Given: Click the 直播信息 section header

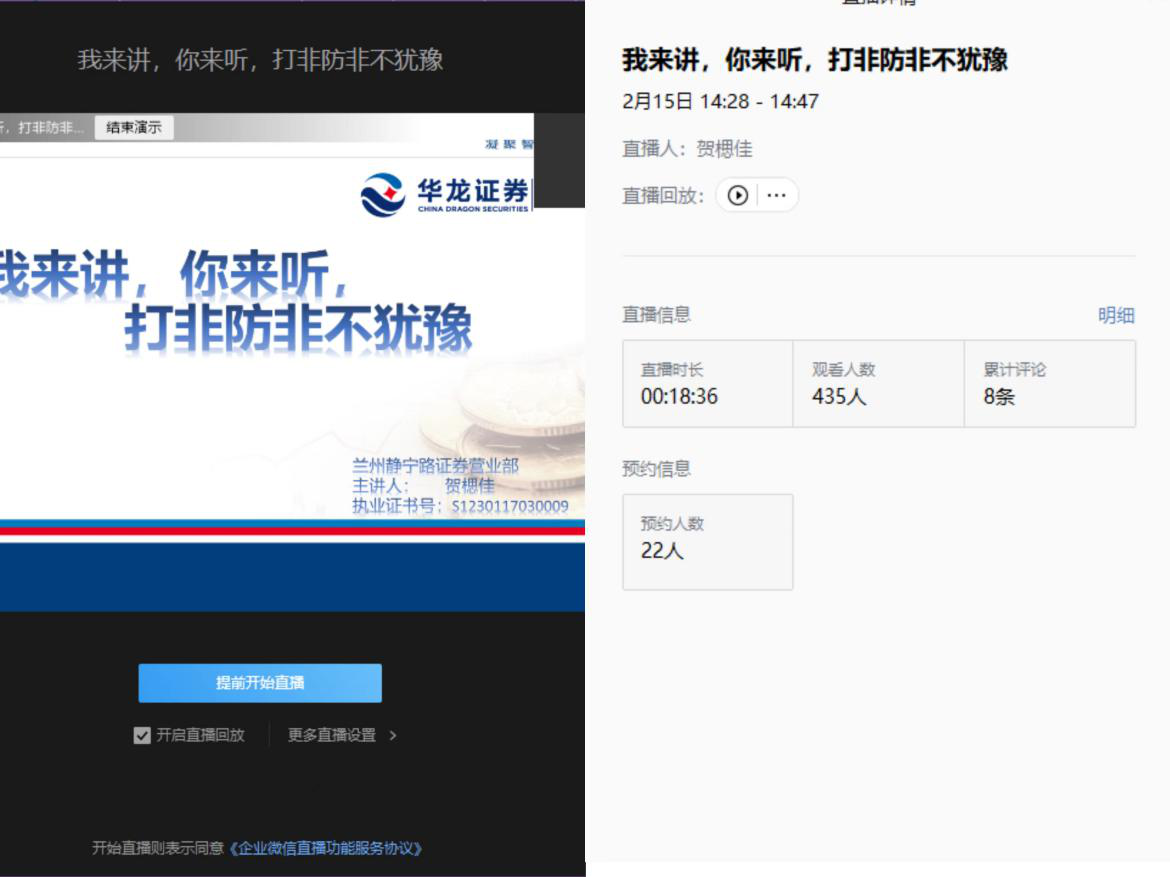Looking at the screenshot, I should [656, 315].
